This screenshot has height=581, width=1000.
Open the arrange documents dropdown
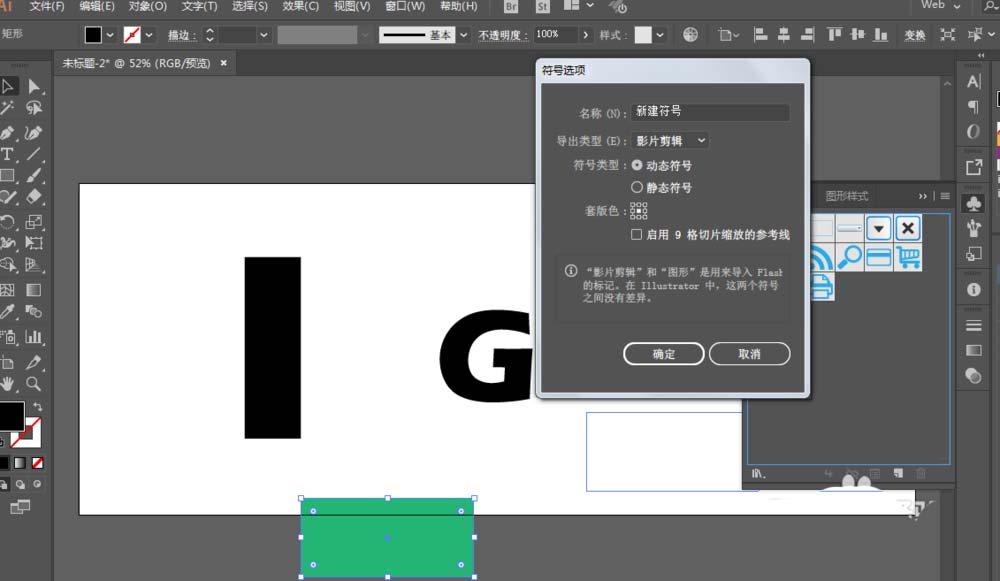click(578, 6)
